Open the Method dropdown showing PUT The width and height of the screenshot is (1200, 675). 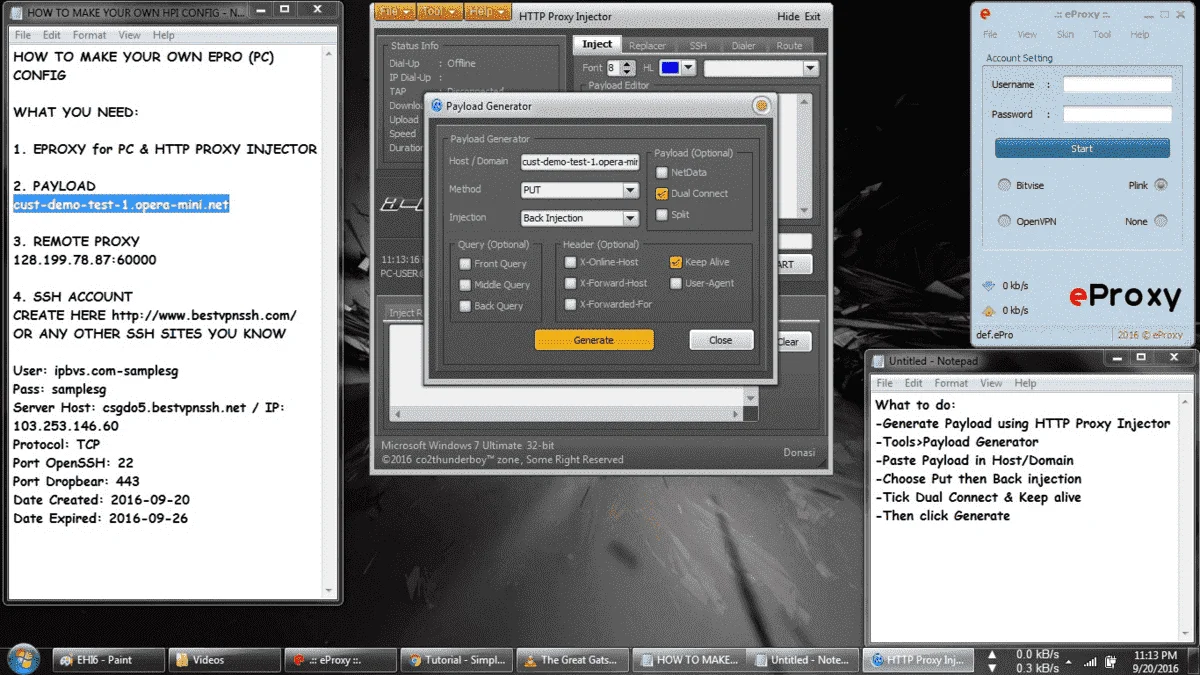[x=580, y=190]
